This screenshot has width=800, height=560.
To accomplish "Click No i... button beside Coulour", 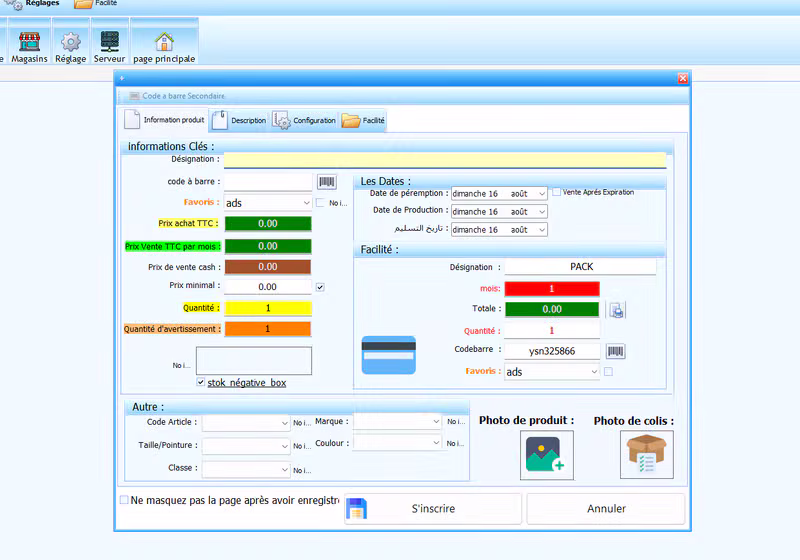I will 456,444.
